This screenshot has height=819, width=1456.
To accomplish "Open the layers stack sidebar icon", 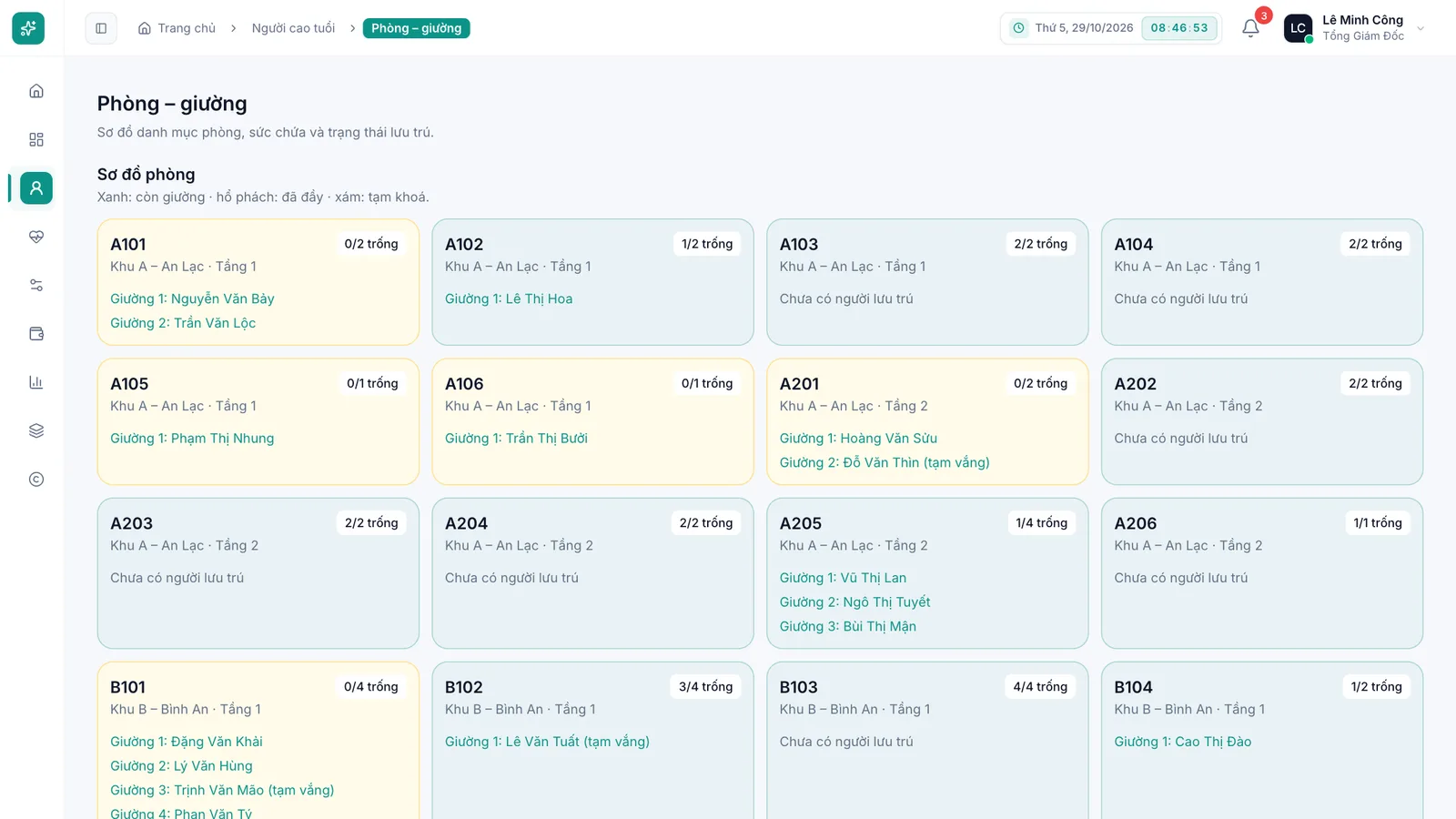I will [x=36, y=430].
